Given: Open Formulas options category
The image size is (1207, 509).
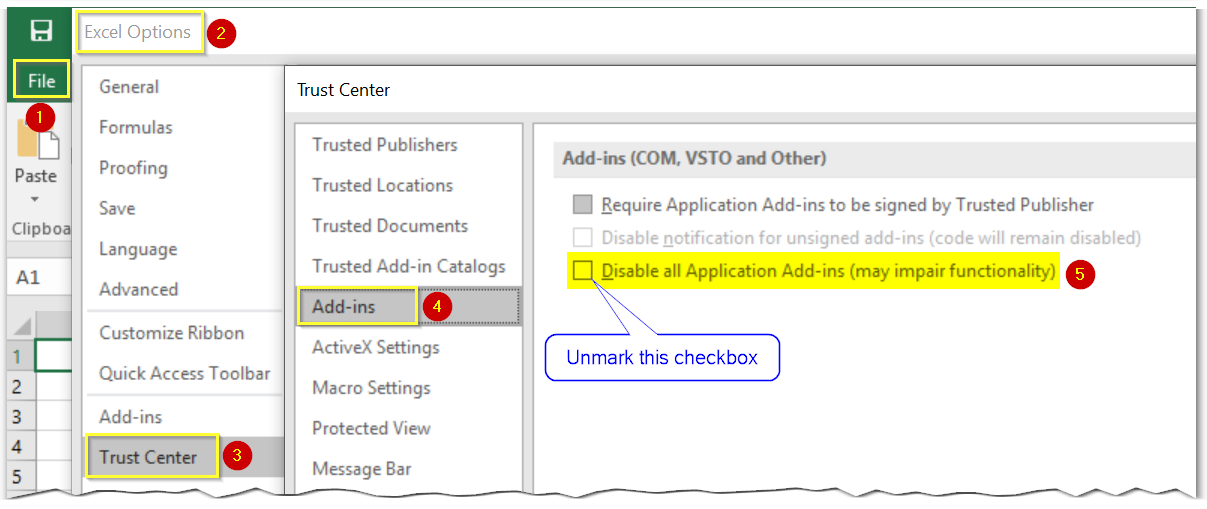Looking at the screenshot, I should tap(136, 127).
